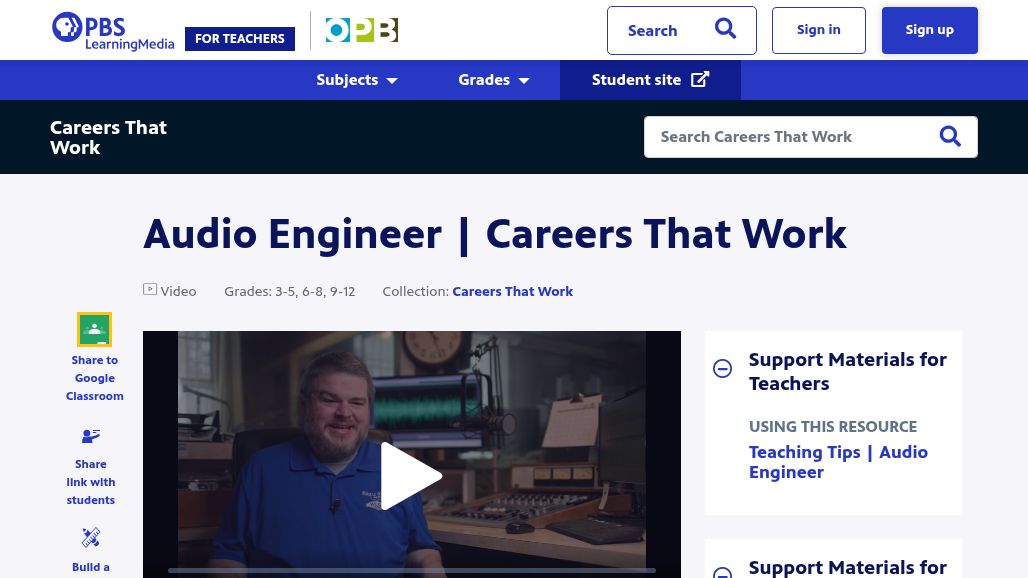Click the PBS LearningMedia logo
This screenshot has width=1028, height=578.
112,31
